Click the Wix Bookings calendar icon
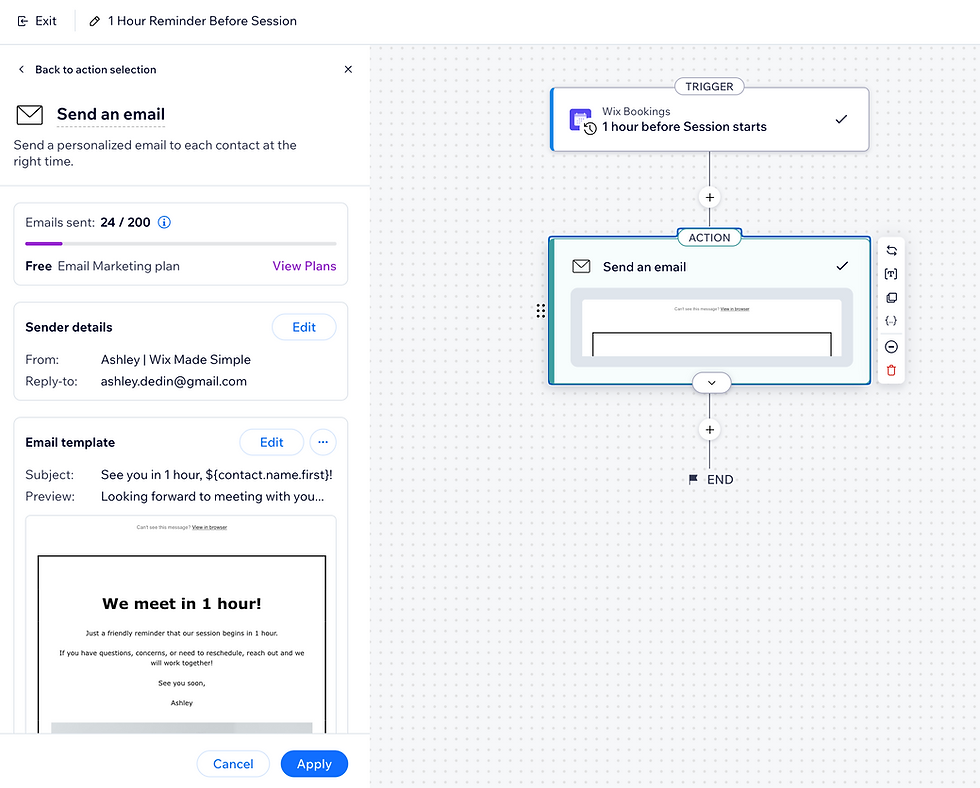 pyautogui.click(x=581, y=120)
